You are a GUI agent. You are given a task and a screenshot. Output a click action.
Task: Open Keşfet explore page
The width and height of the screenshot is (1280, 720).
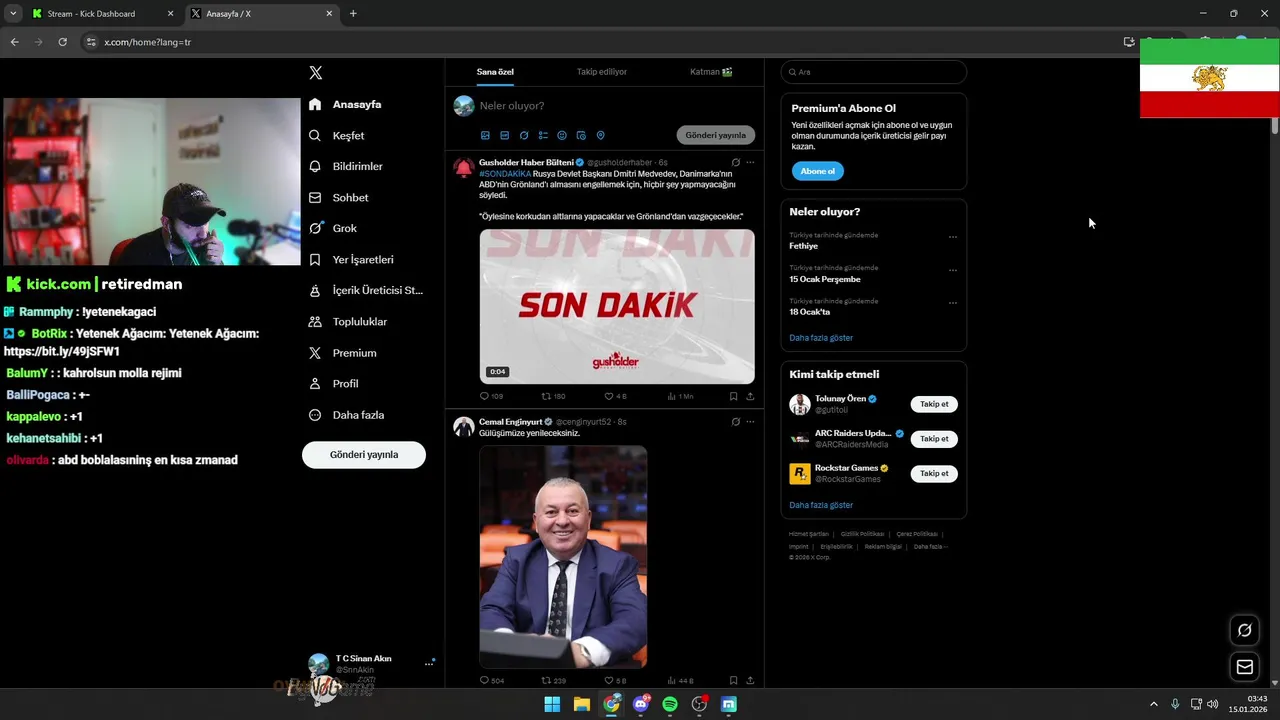pyautogui.click(x=337, y=135)
